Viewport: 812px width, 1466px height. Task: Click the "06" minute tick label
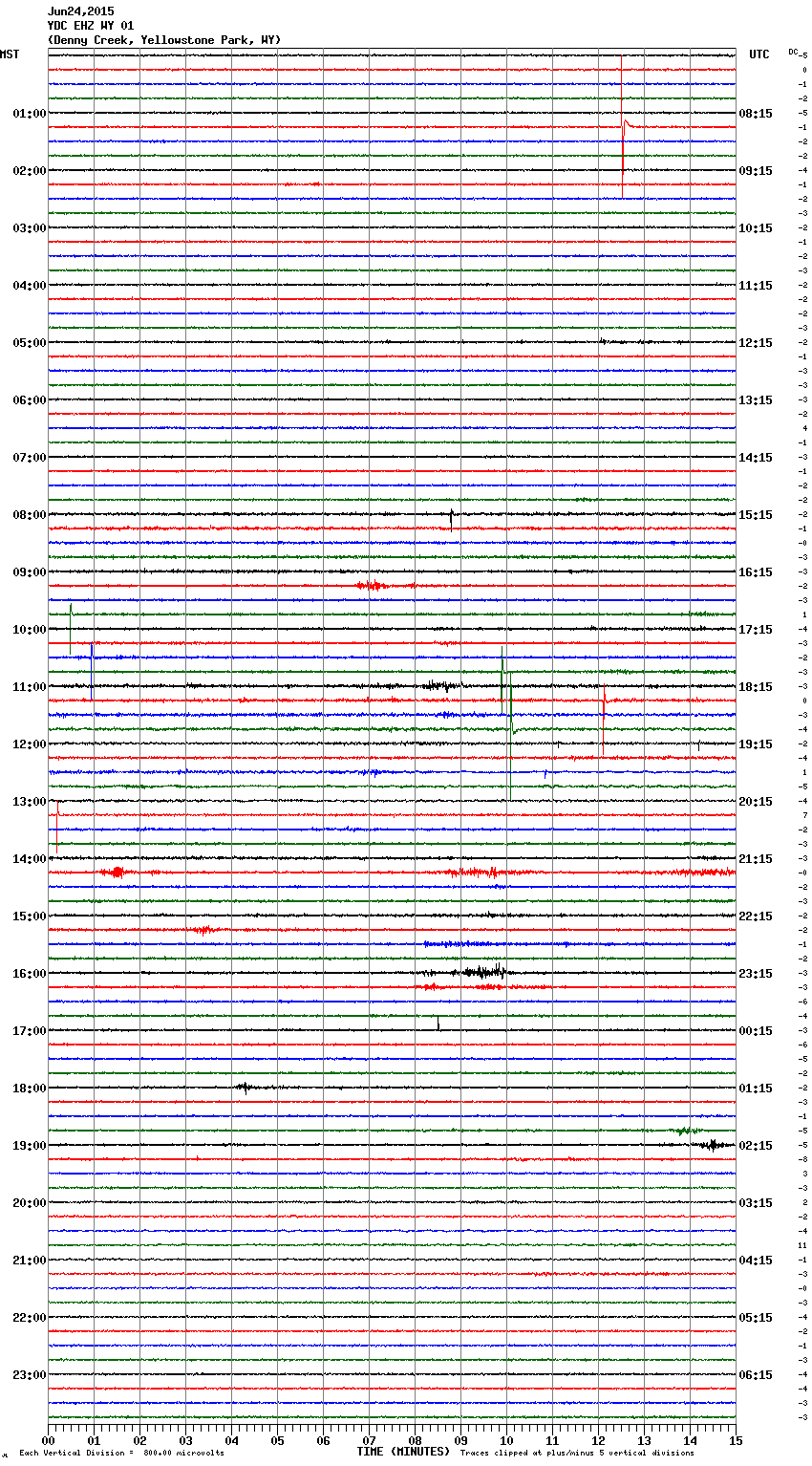click(x=323, y=1440)
